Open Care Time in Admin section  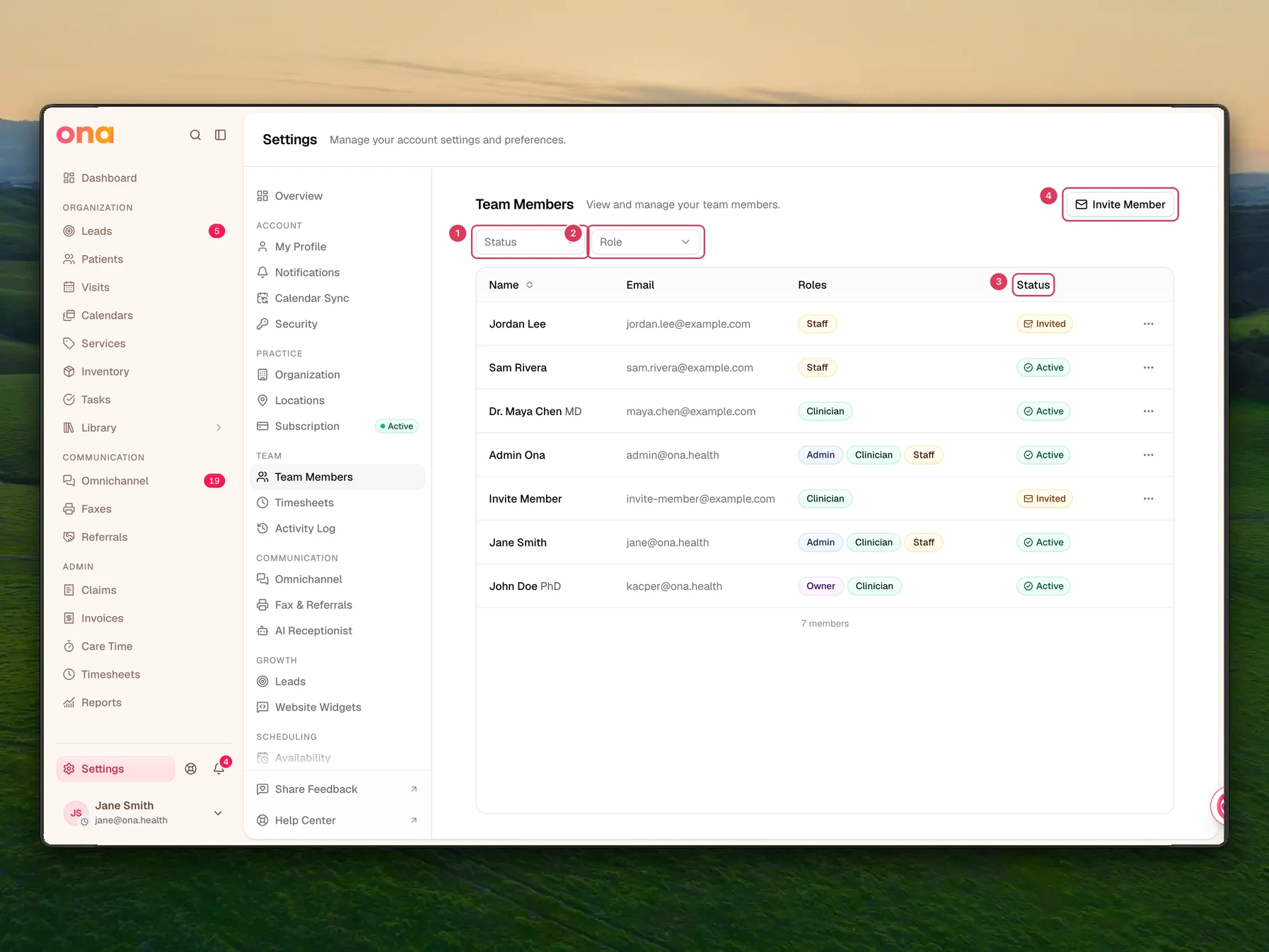(107, 646)
